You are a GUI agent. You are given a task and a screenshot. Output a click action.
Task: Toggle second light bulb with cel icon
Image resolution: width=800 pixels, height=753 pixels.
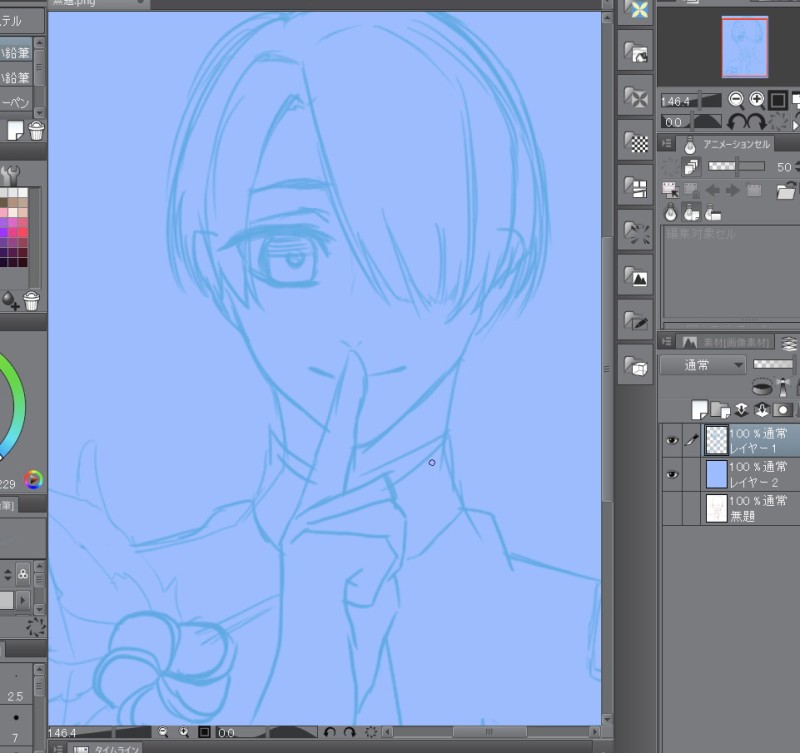point(691,212)
